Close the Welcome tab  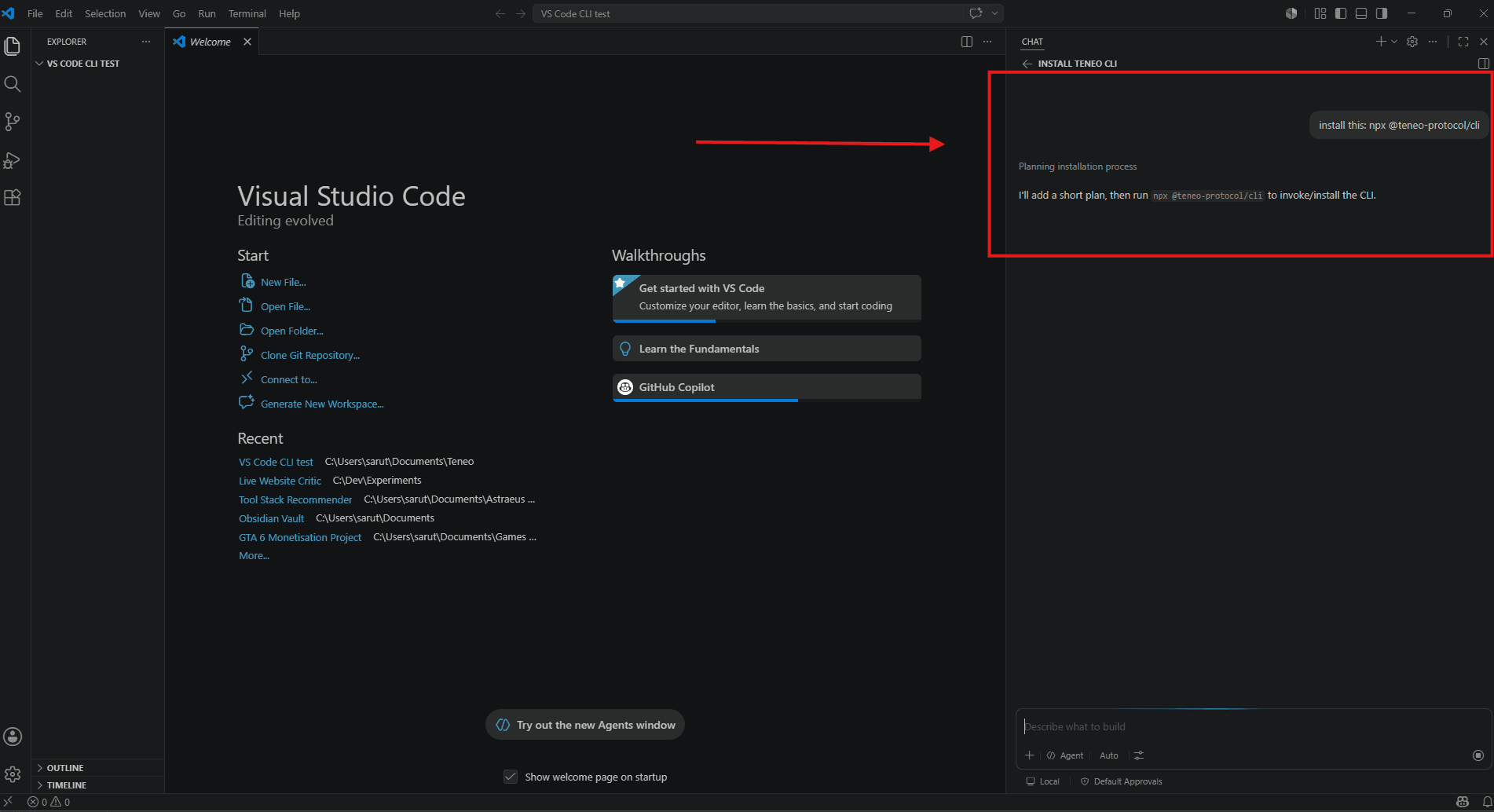[x=247, y=42]
